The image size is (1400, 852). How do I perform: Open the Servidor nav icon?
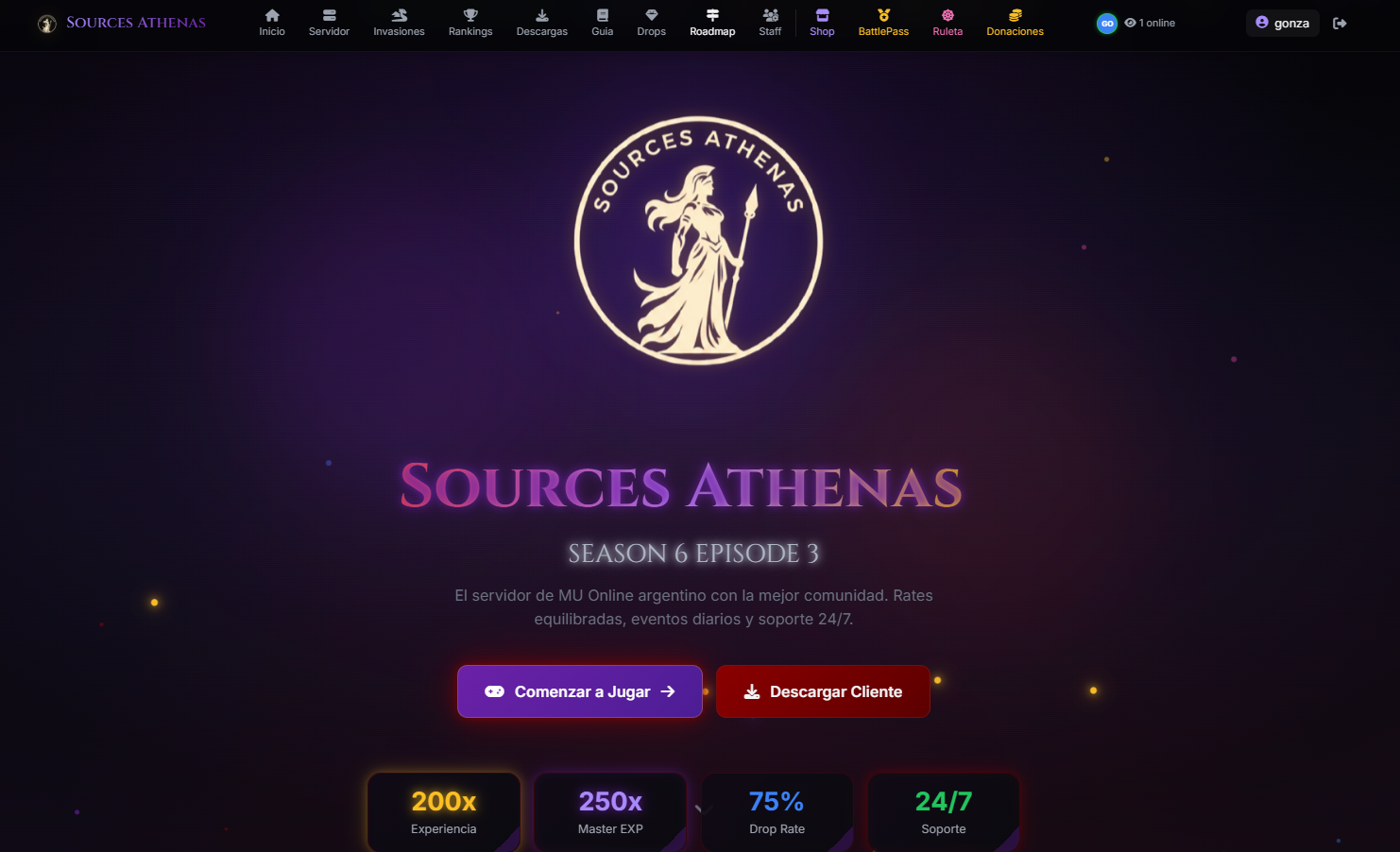click(329, 15)
